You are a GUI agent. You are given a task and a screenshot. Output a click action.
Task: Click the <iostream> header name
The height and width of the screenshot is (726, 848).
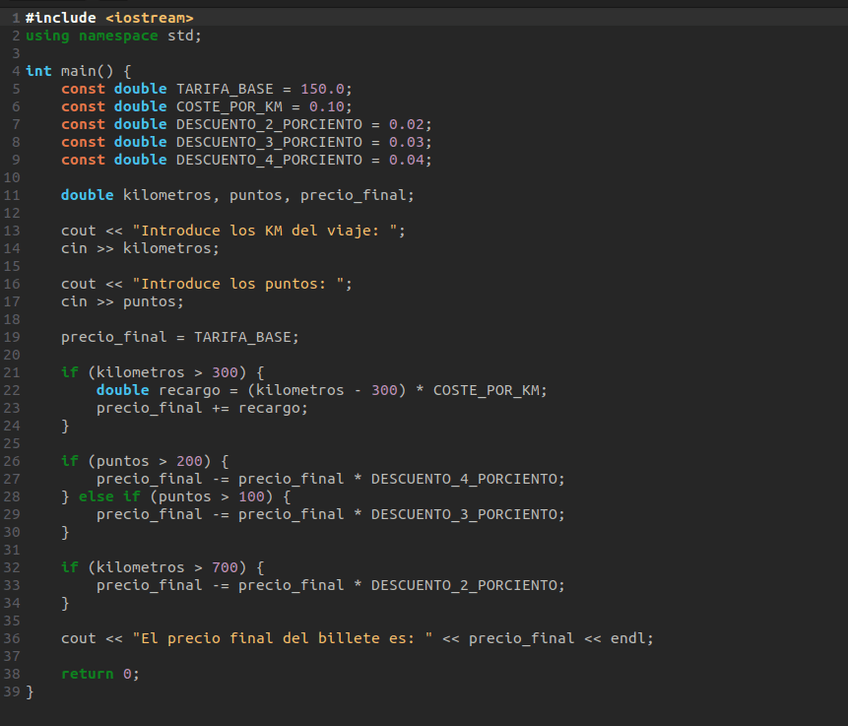point(149,18)
